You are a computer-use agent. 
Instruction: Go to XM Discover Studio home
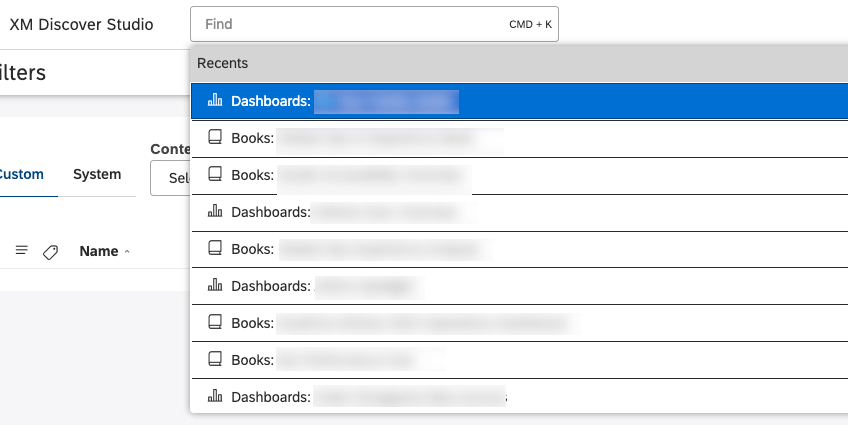click(x=81, y=24)
